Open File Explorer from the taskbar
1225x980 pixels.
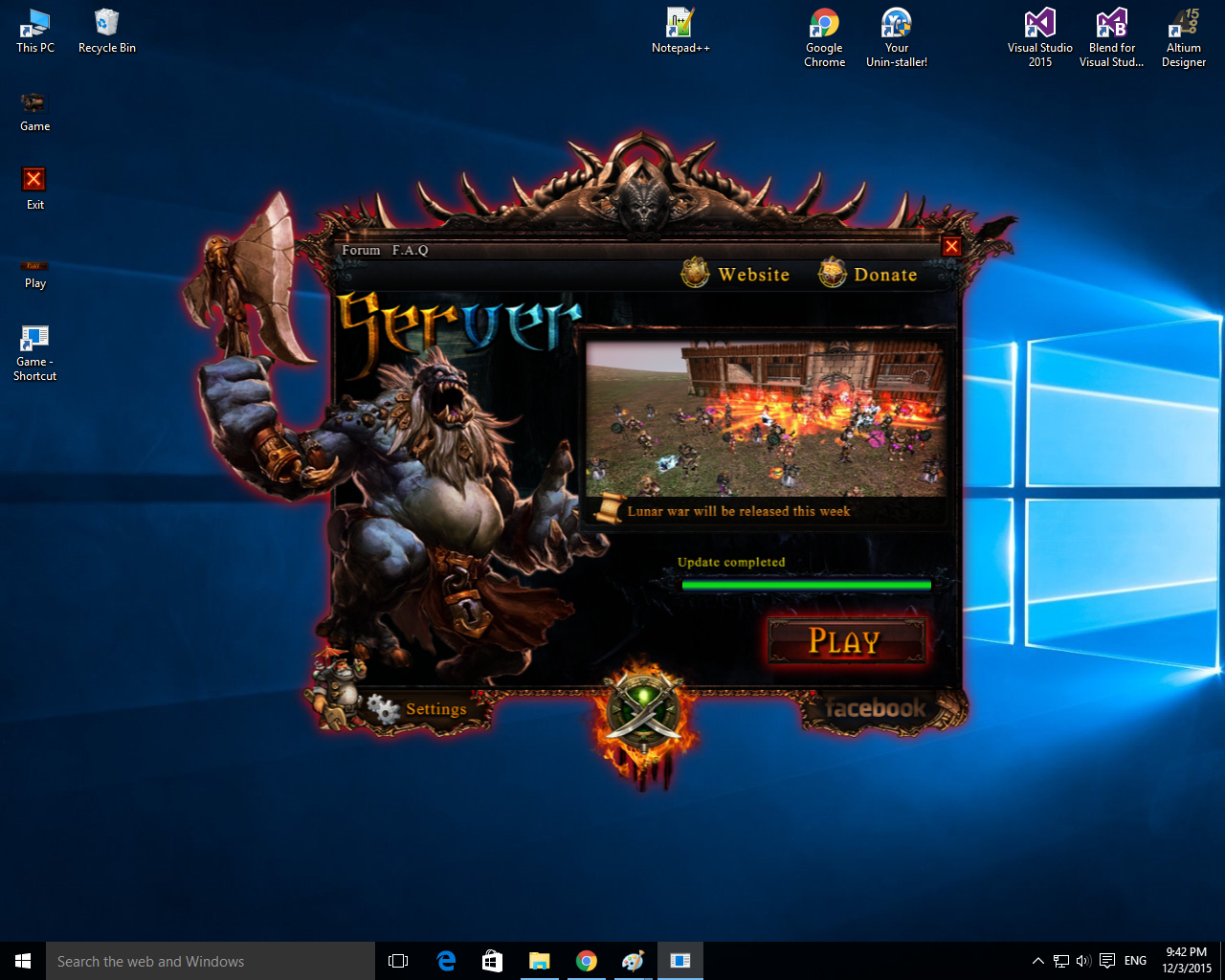(x=540, y=961)
